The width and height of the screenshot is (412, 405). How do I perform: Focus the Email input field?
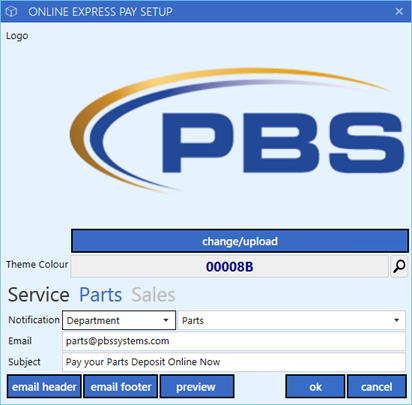point(234,341)
